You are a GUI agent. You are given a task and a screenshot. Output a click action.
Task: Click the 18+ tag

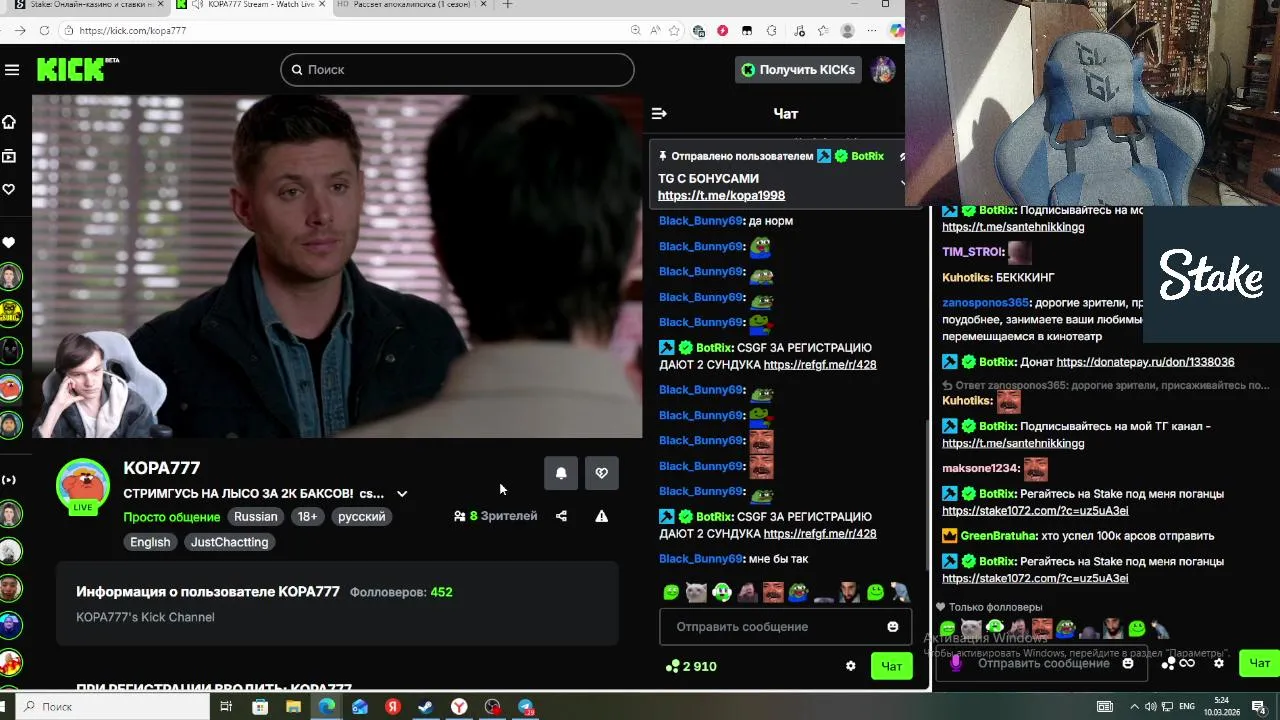pyautogui.click(x=307, y=517)
